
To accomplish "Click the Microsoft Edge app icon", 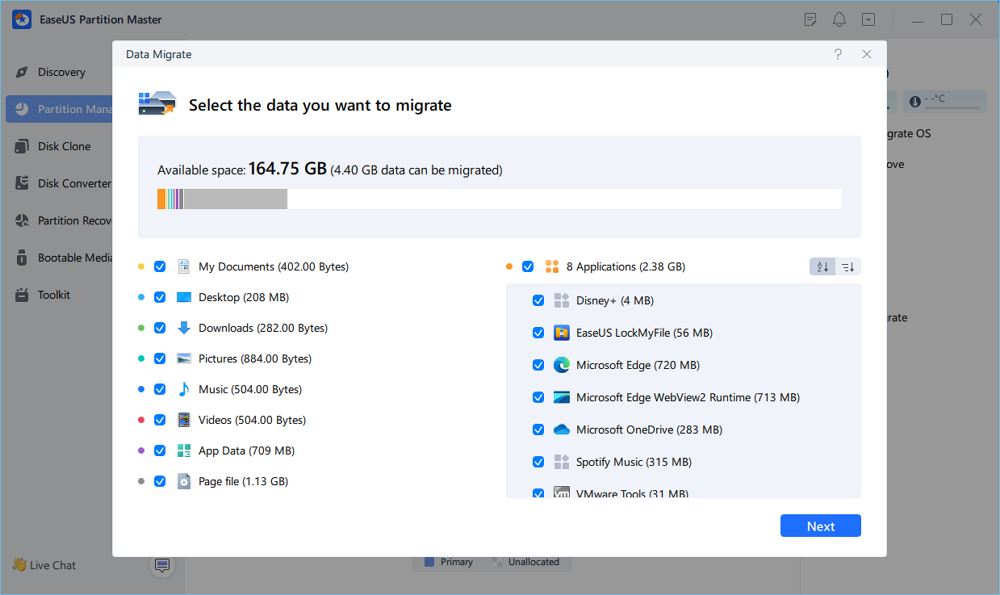I will [x=561, y=365].
